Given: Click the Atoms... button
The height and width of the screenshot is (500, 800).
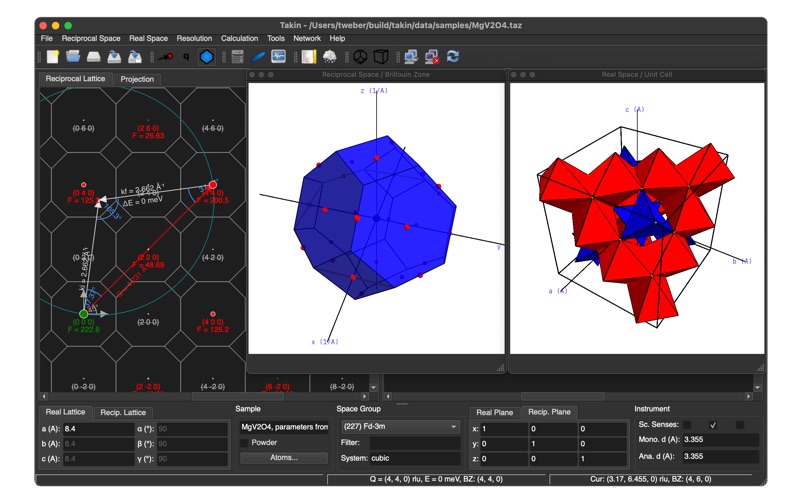Looking at the screenshot, I should 284,458.
